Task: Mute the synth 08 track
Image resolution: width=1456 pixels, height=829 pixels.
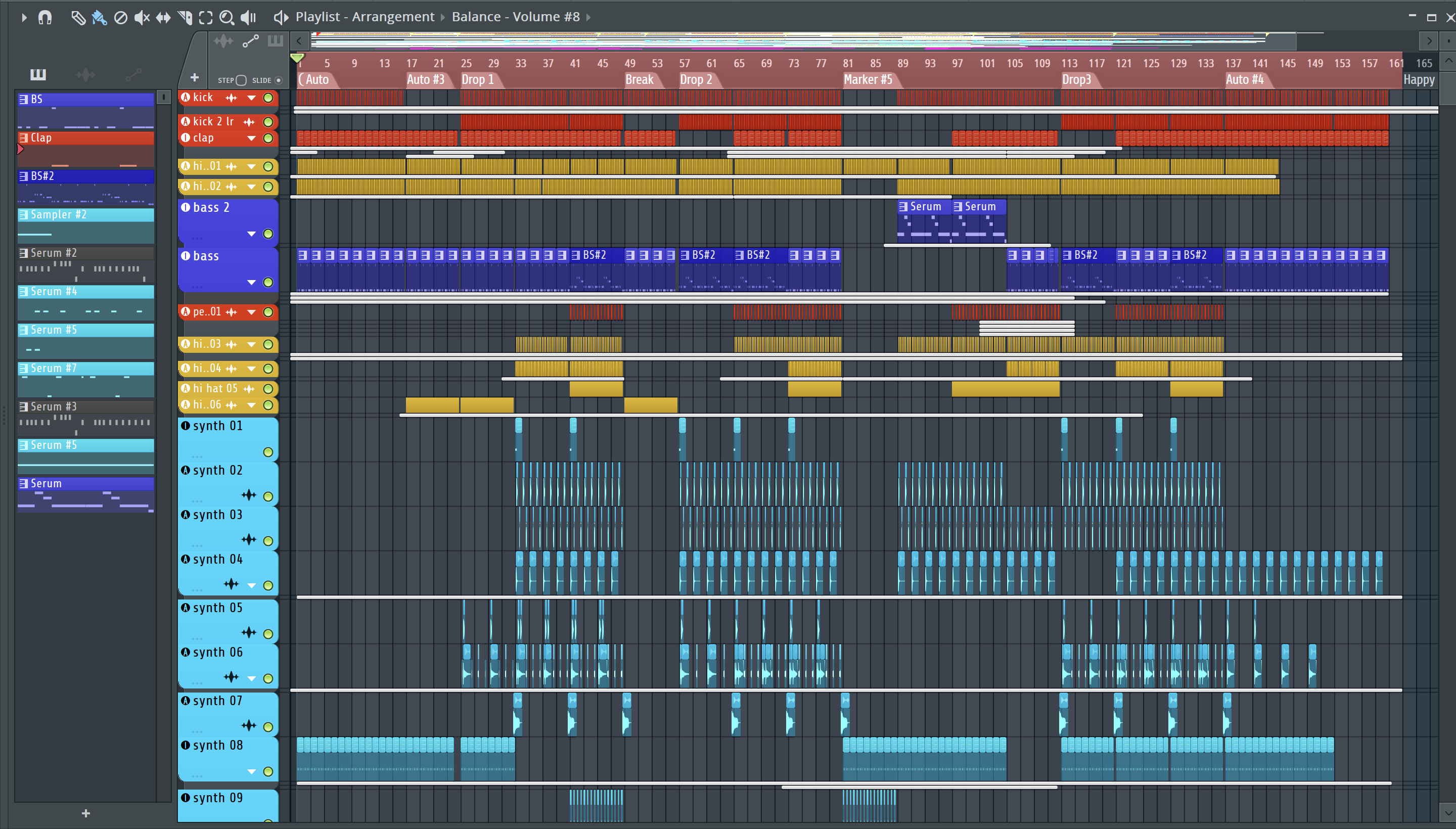Action: pyautogui.click(x=268, y=772)
